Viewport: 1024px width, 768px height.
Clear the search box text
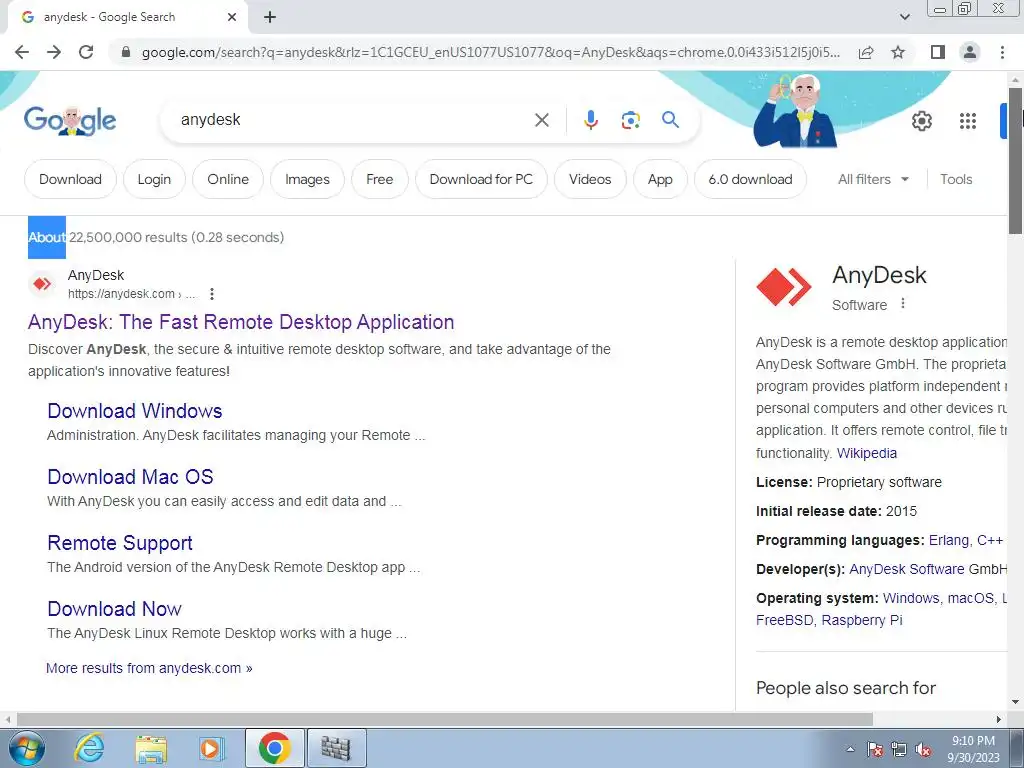(x=541, y=120)
